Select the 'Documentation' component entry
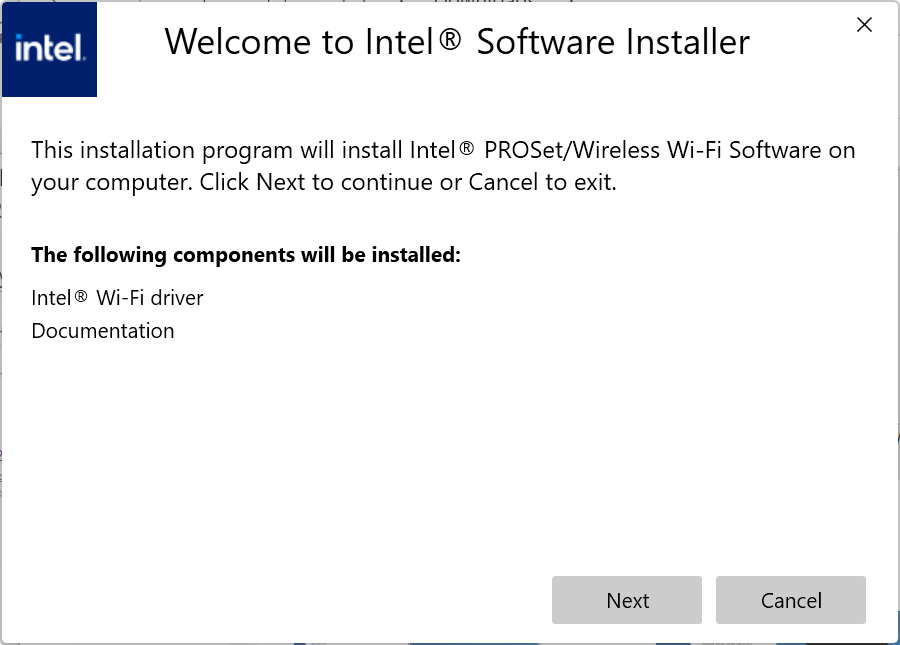Image resolution: width=900 pixels, height=645 pixels. pyautogui.click(x=103, y=331)
